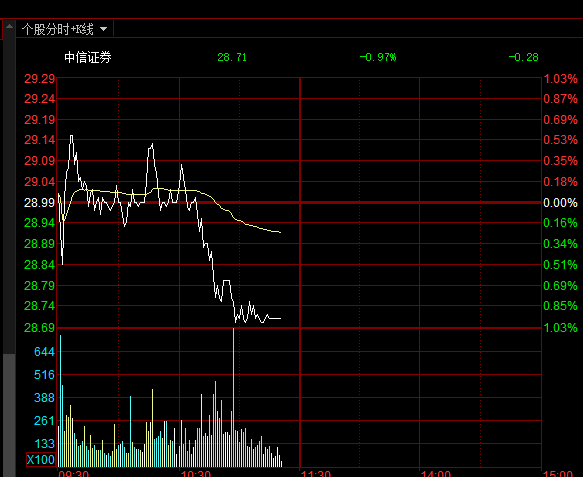
Task: Click the scroll-up arrow on left scrollbar
Action: pyautogui.click(x=9, y=27)
